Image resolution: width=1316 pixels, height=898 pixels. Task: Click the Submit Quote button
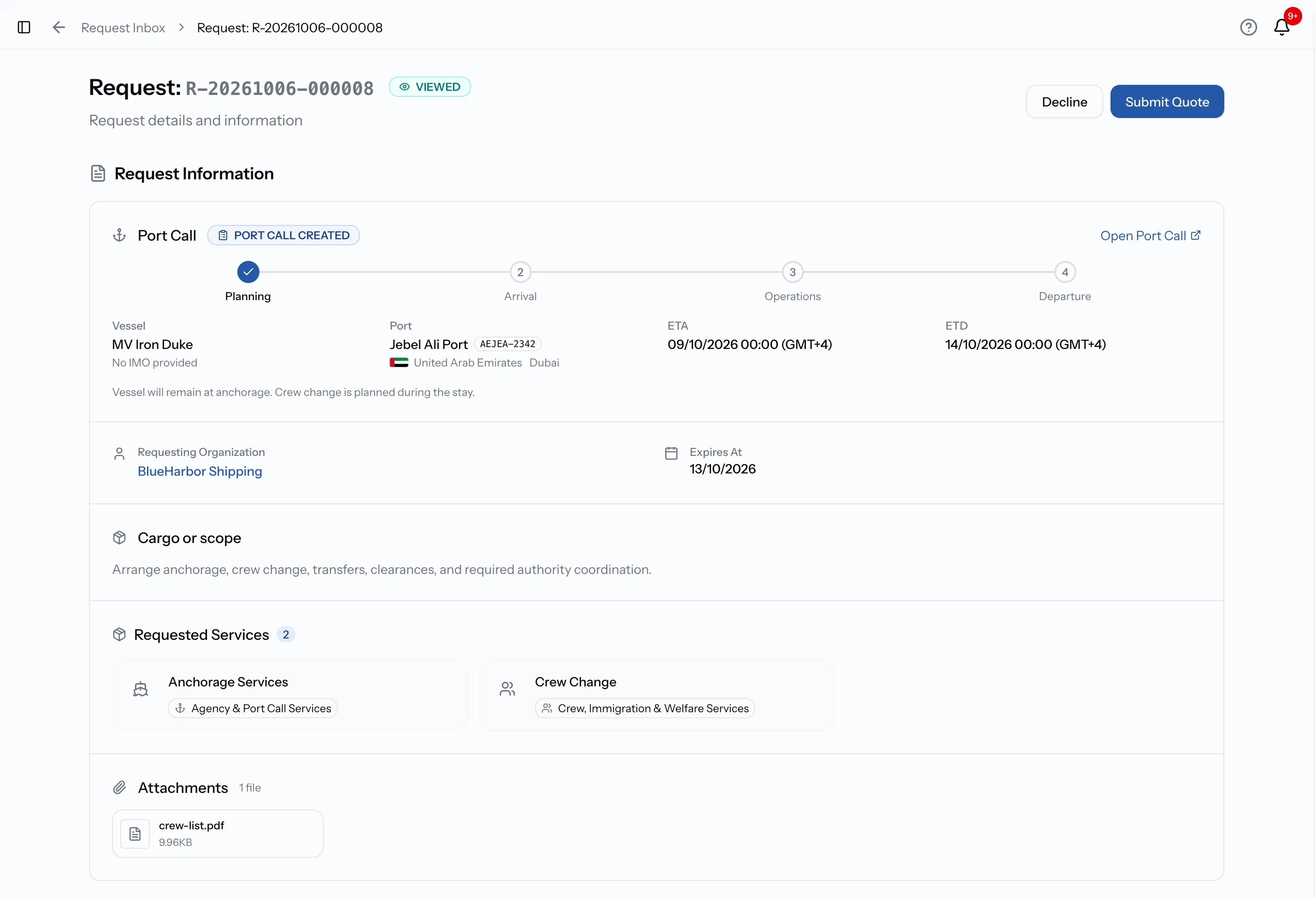pos(1167,102)
